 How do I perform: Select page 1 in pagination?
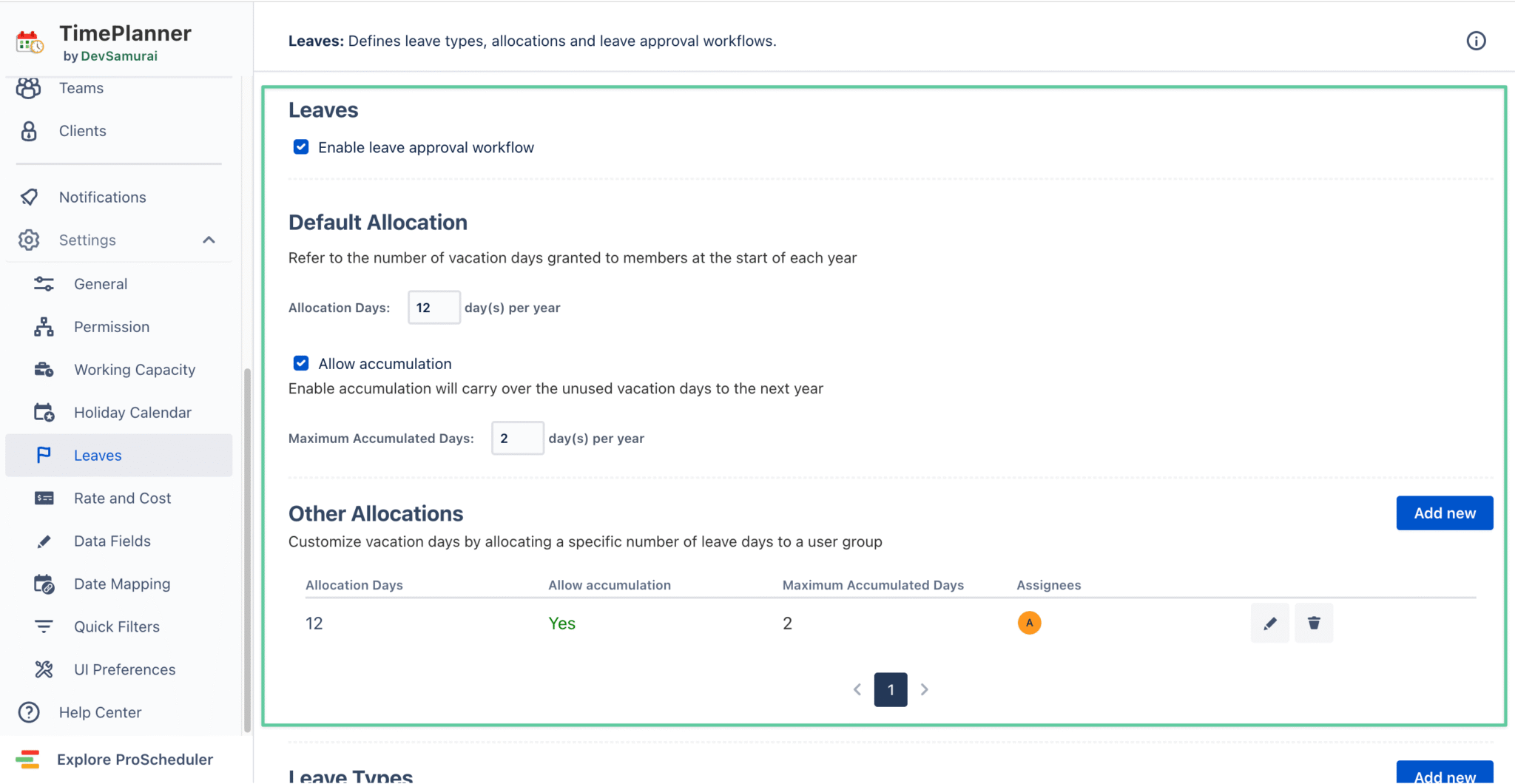pyautogui.click(x=891, y=689)
